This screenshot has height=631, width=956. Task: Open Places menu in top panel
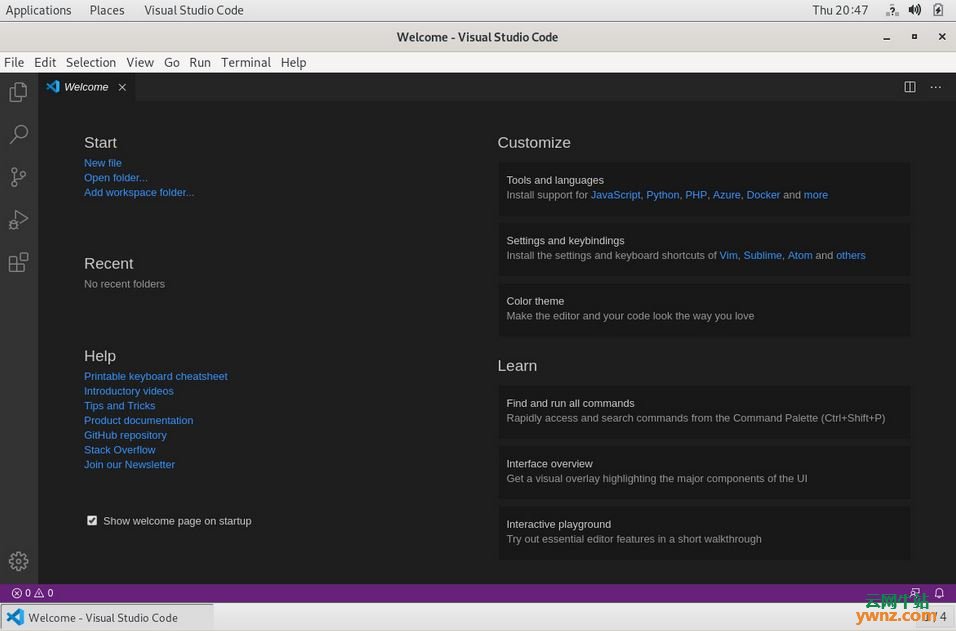tap(107, 10)
